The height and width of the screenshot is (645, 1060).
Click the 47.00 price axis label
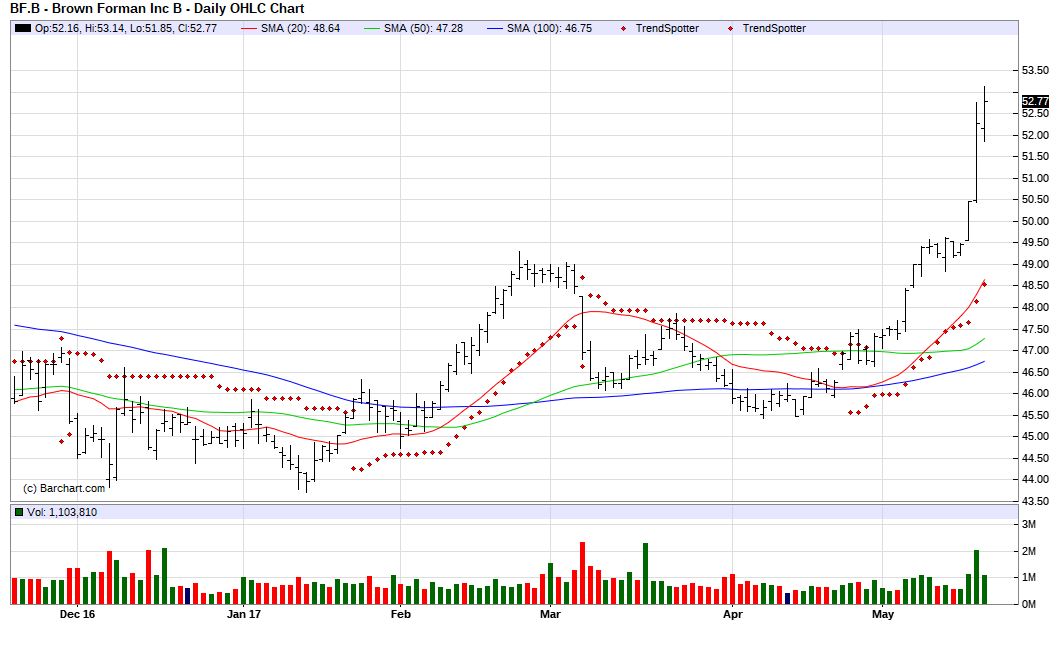point(1035,350)
